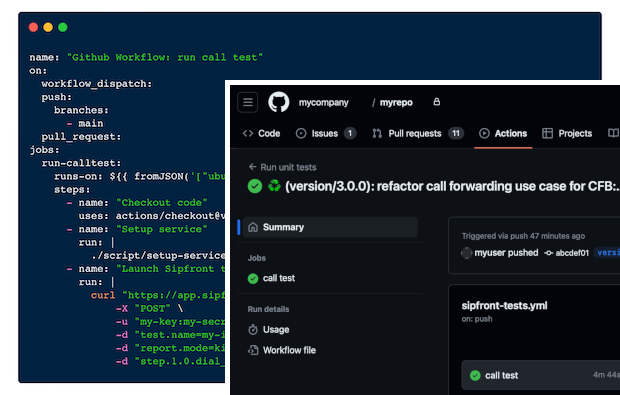Click myuser pushed text

pyautogui.click(x=506, y=253)
